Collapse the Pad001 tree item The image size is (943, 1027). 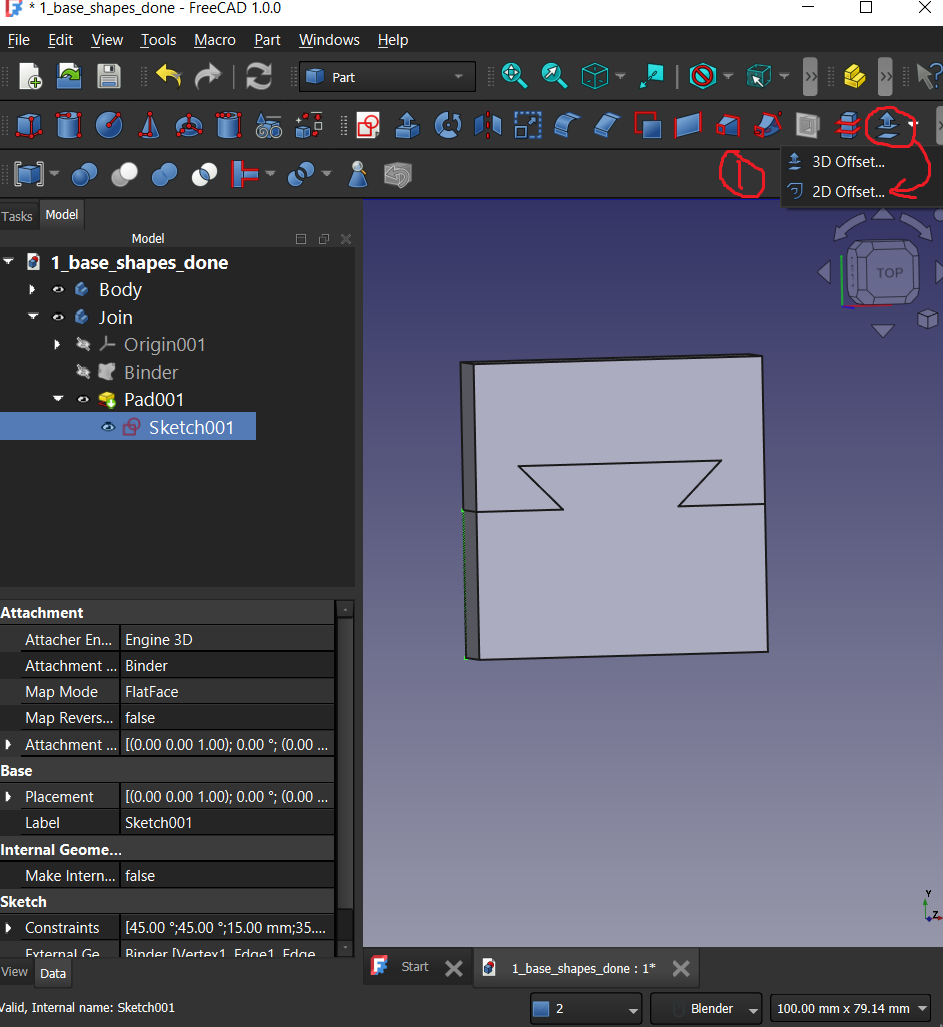coord(58,399)
